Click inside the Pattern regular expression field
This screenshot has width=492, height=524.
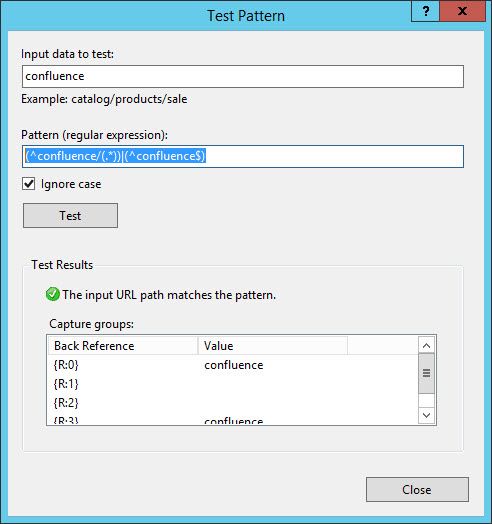pyautogui.click(x=243, y=156)
